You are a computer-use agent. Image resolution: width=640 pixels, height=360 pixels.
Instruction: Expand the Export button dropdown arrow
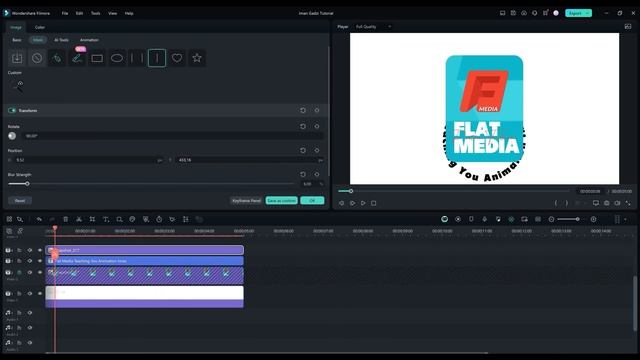pyautogui.click(x=587, y=13)
